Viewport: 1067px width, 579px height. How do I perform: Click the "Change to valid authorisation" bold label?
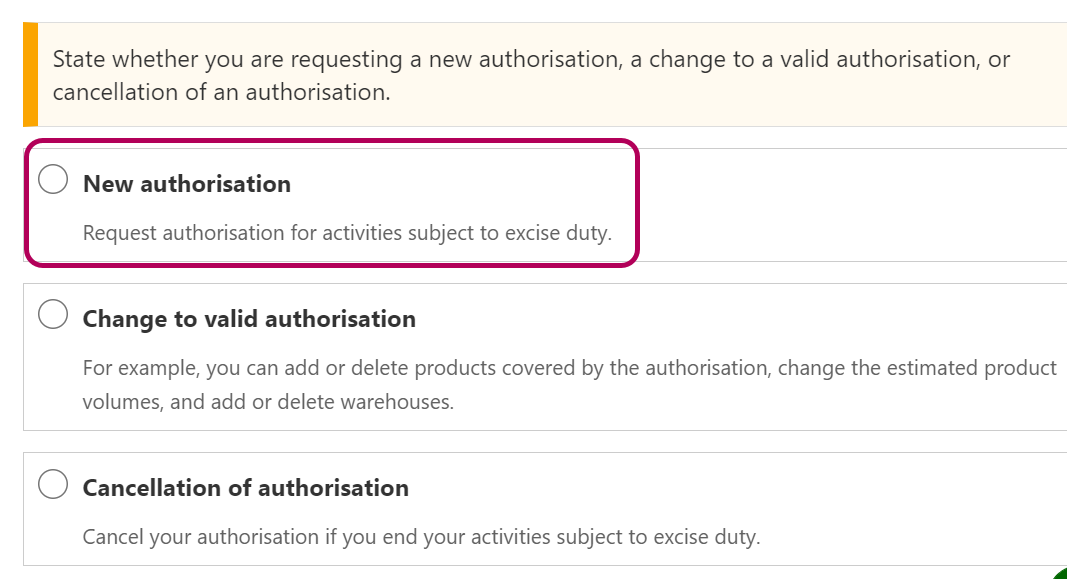pyautogui.click(x=249, y=319)
